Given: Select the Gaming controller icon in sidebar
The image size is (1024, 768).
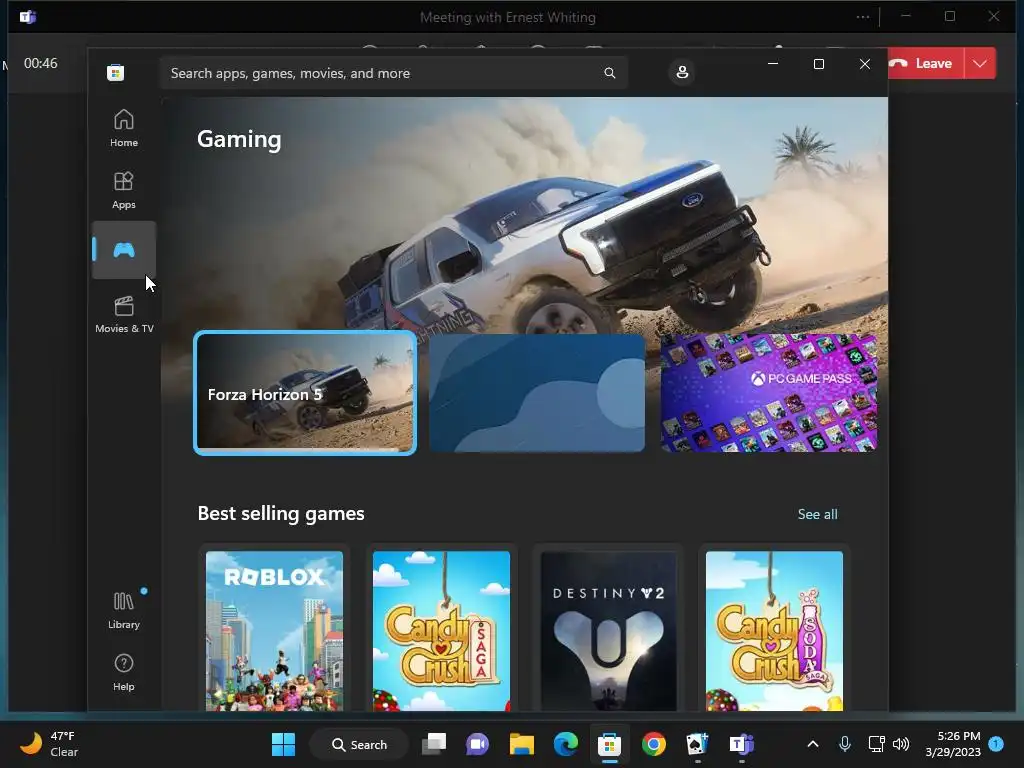Looking at the screenshot, I should (x=123, y=250).
